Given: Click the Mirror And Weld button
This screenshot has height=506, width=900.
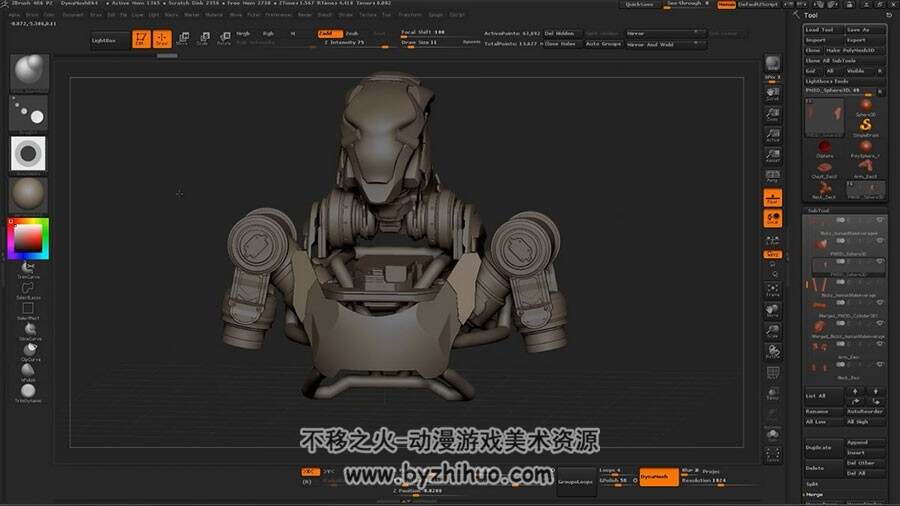Looking at the screenshot, I should pos(664,44).
